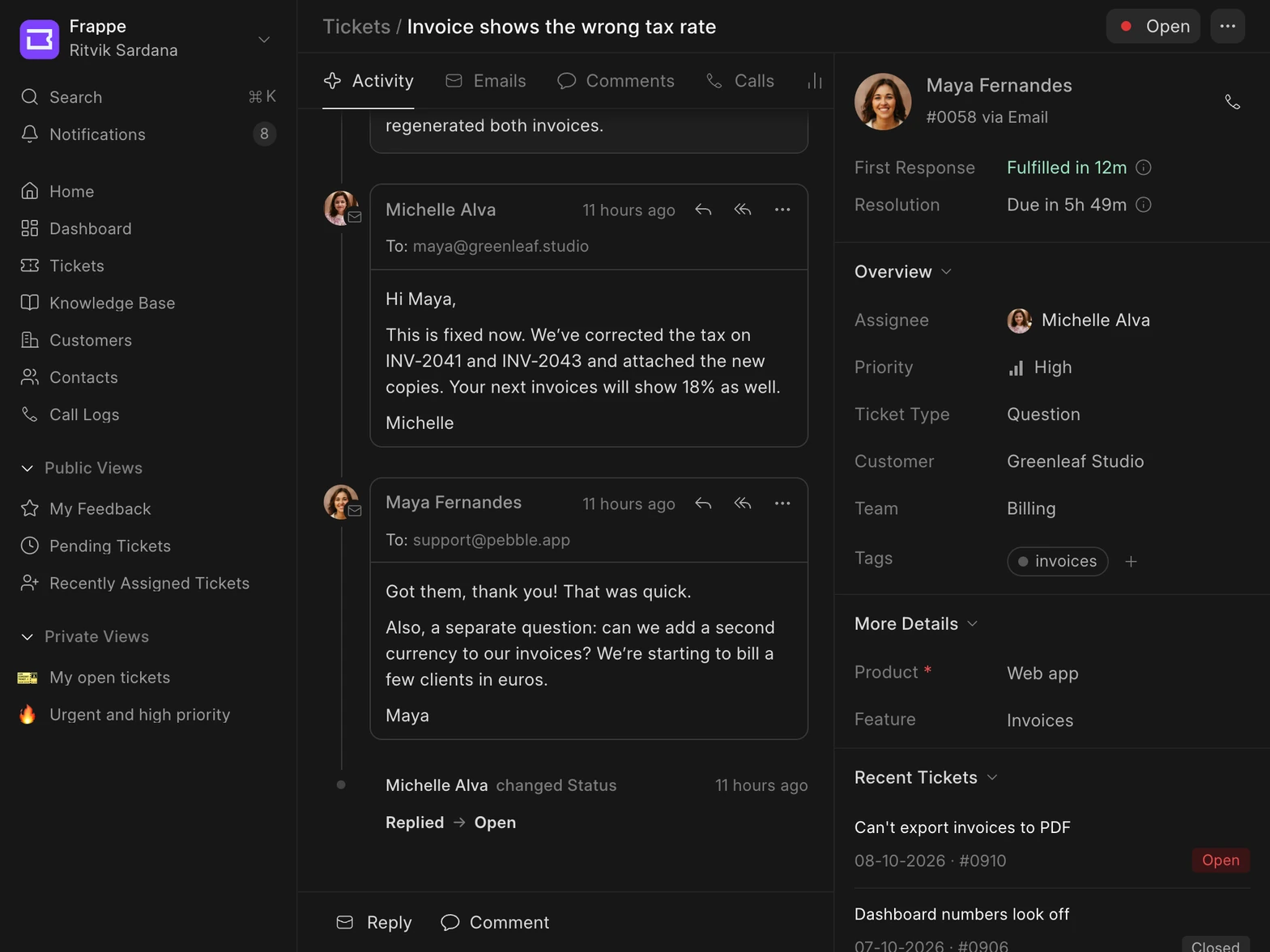Collapse the More Details section
The width and height of the screenshot is (1270, 952).
click(916, 624)
